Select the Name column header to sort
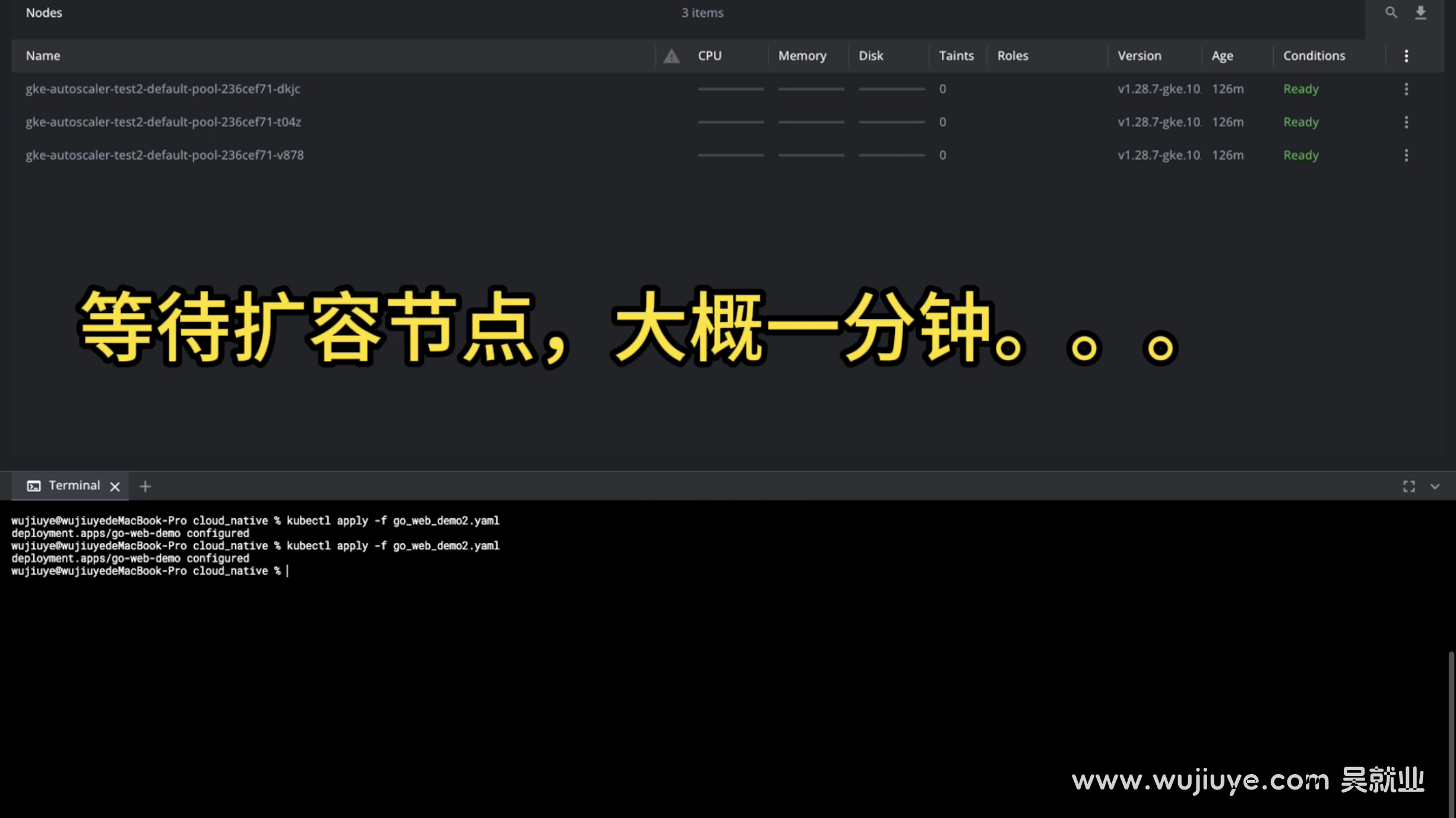The height and width of the screenshot is (818, 1456). (43, 55)
